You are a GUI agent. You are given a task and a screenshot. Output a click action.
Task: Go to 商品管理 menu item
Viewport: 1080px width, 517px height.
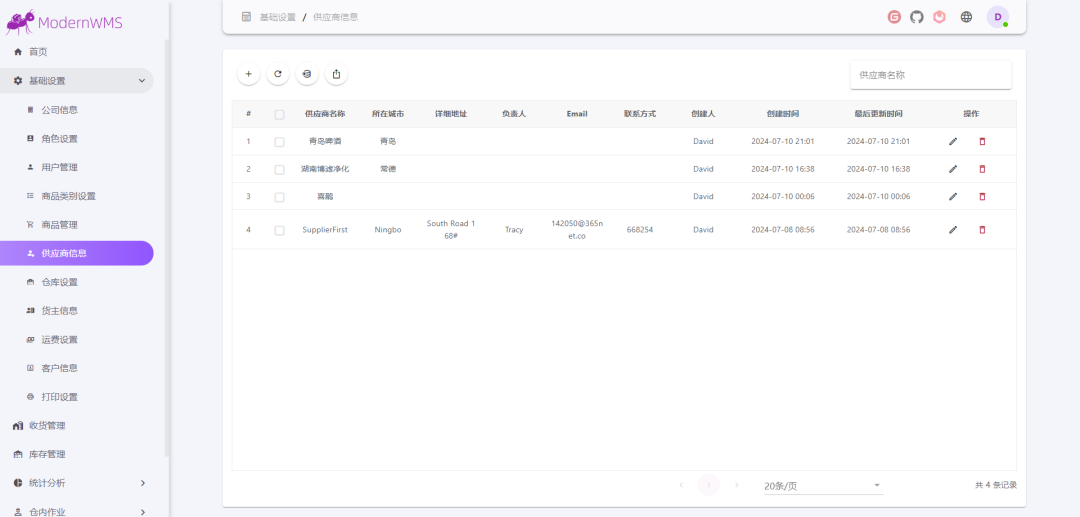tap(59, 225)
